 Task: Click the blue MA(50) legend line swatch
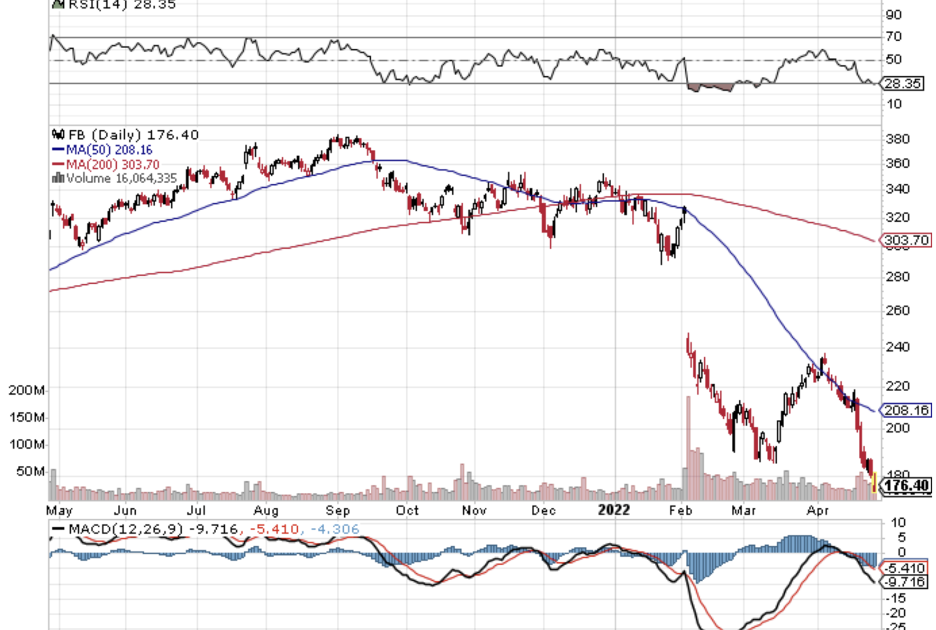[57, 150]
